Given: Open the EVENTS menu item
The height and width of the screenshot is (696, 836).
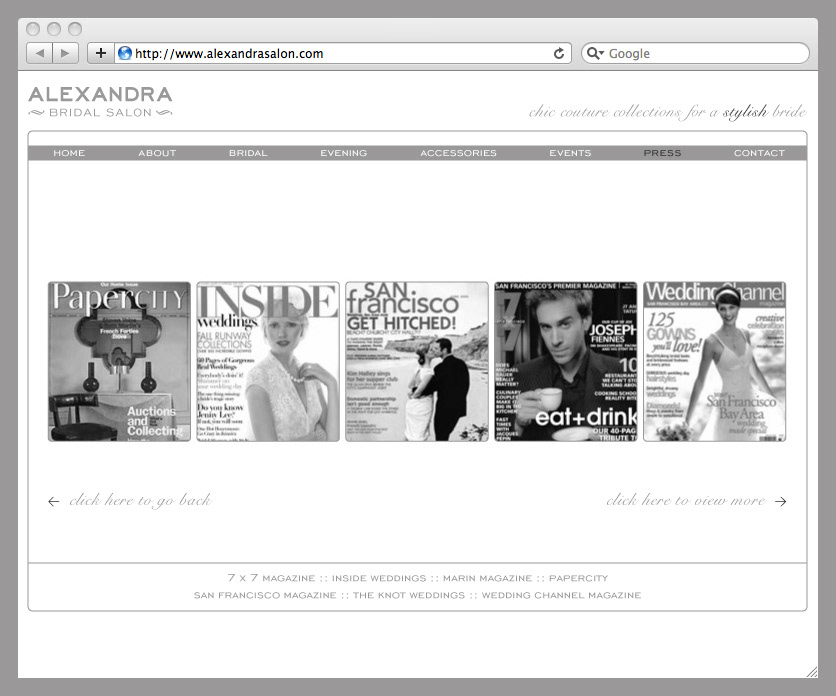Looking at the screenshot, I should [x=570, y=153].
